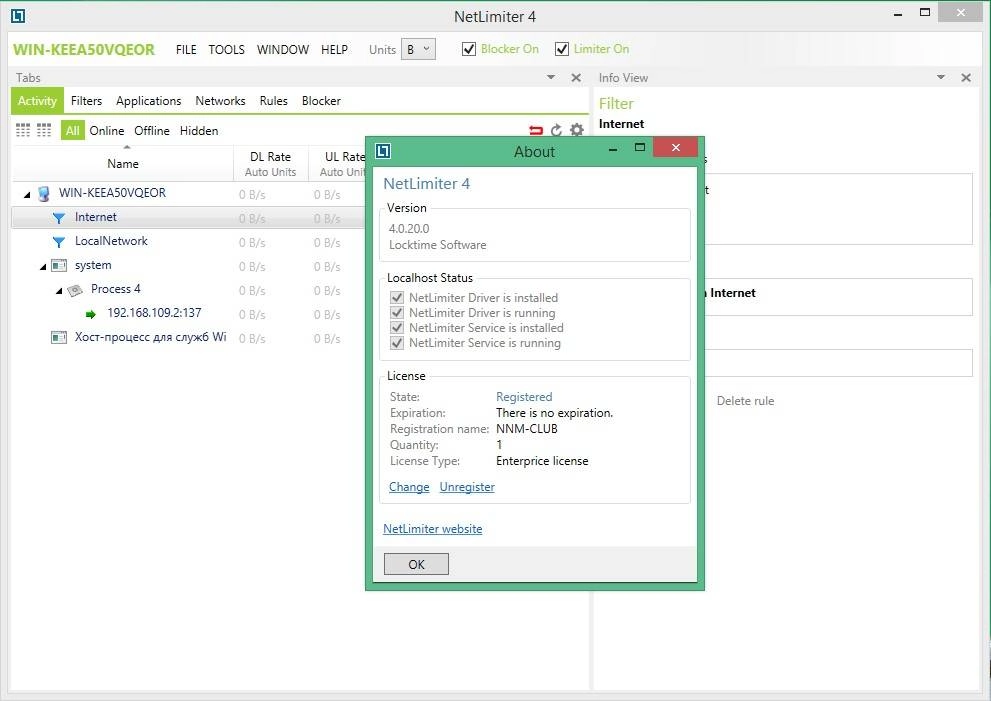The height and width of the screenshot is (701, 991).
Task: Click the red reset arrow icon
Action: coord(536,130)
